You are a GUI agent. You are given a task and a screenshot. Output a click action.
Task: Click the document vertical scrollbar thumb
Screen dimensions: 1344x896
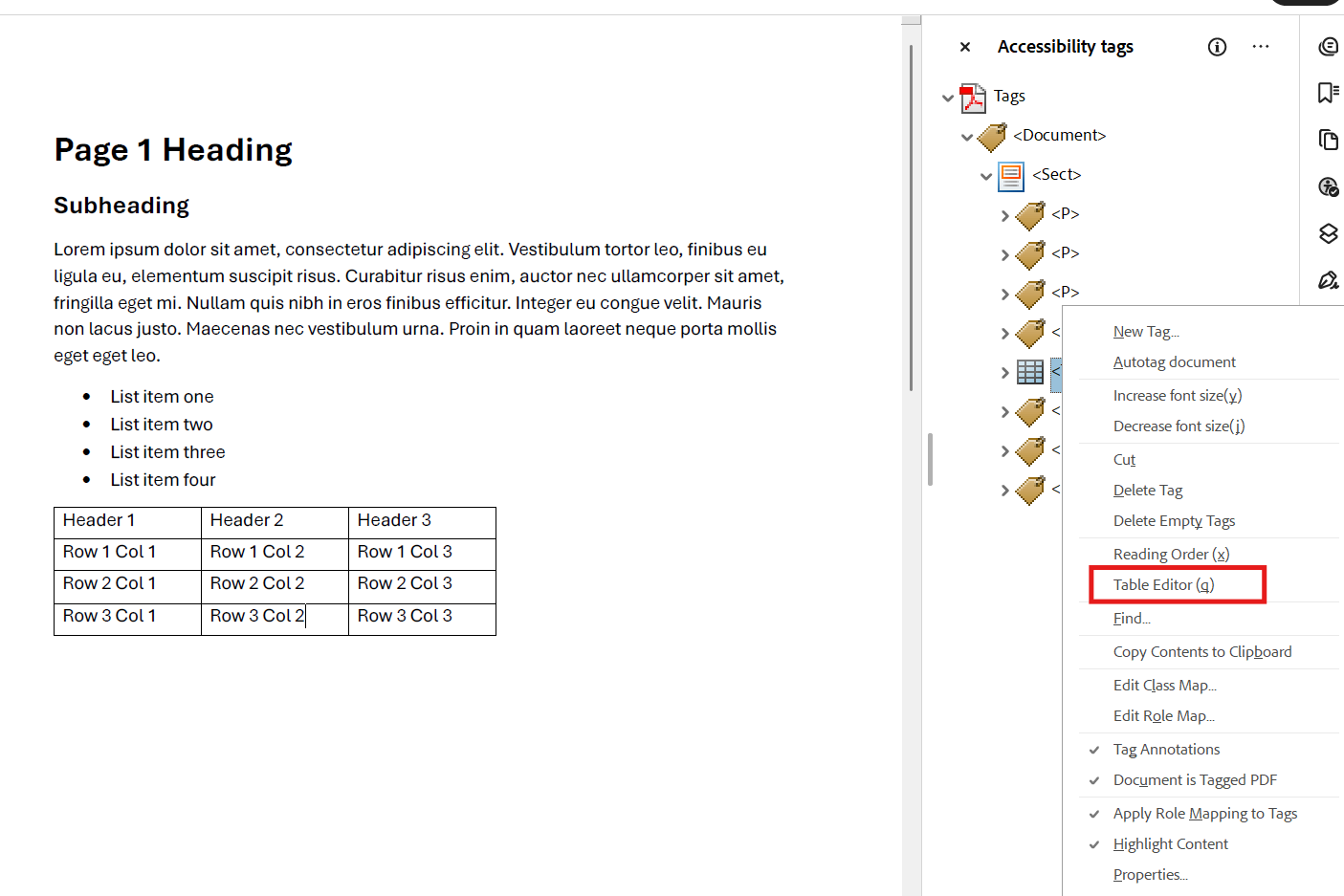tap(911, 218)
